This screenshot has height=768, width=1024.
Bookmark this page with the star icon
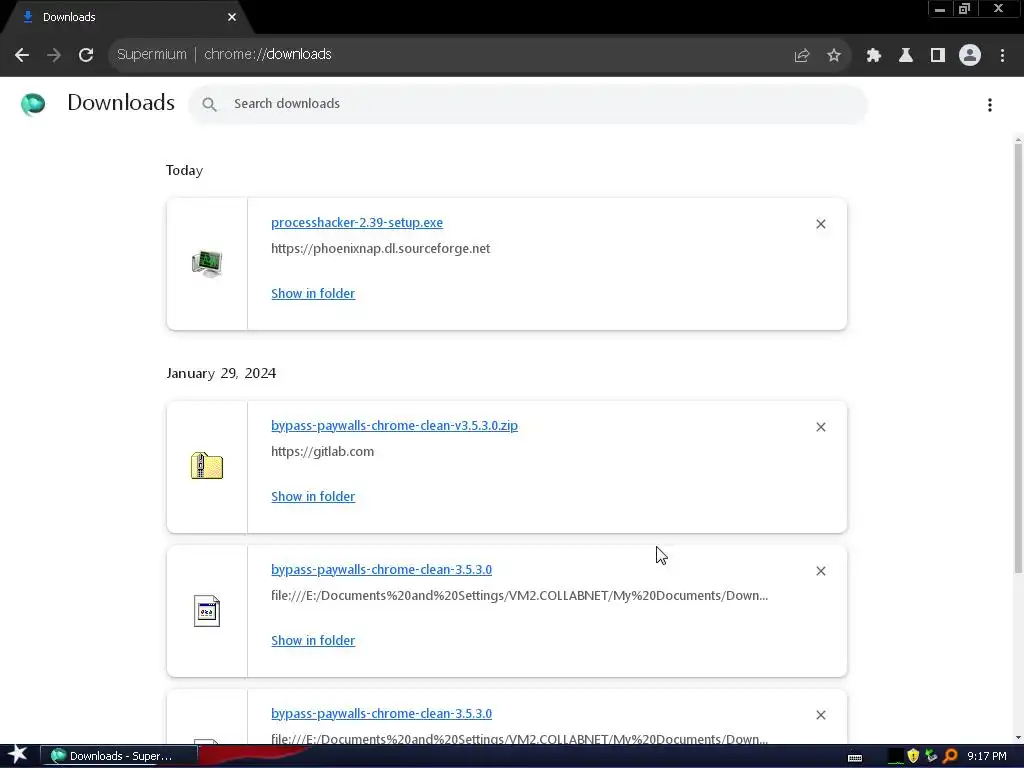[x=834, y=56]
